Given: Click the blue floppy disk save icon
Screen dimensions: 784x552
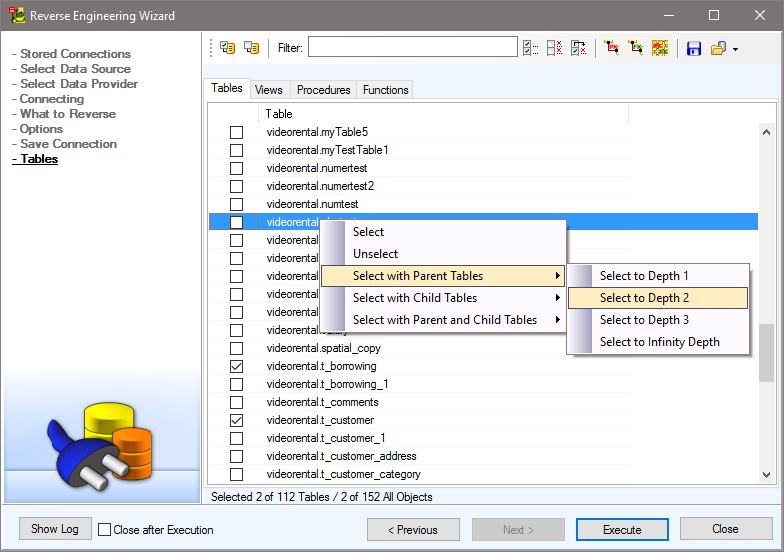Looking at the screenshot, I should pyautogui.click(x=694, y=48).
